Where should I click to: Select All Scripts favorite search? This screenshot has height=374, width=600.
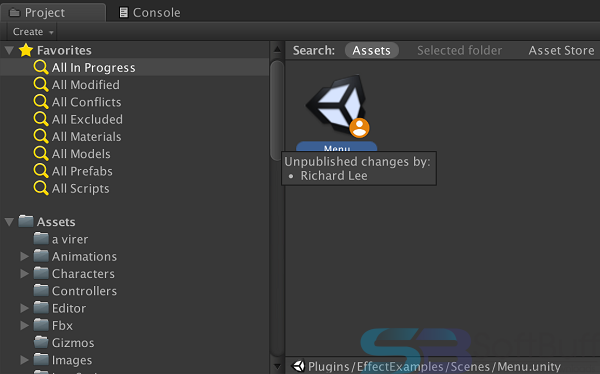click(80, 188)
